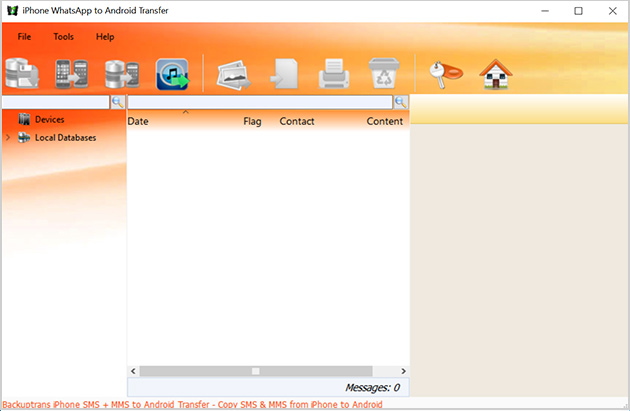This screenshot has width=630, height=411.
Task: Click the left panel search magnifier
Action: coord(118,102)
